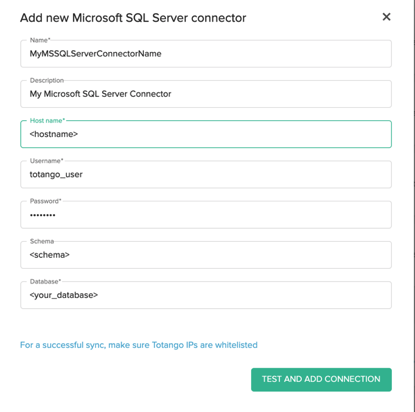Focus the Username field containing totango_user
415x412 pixels.
(x=206, y=174)
